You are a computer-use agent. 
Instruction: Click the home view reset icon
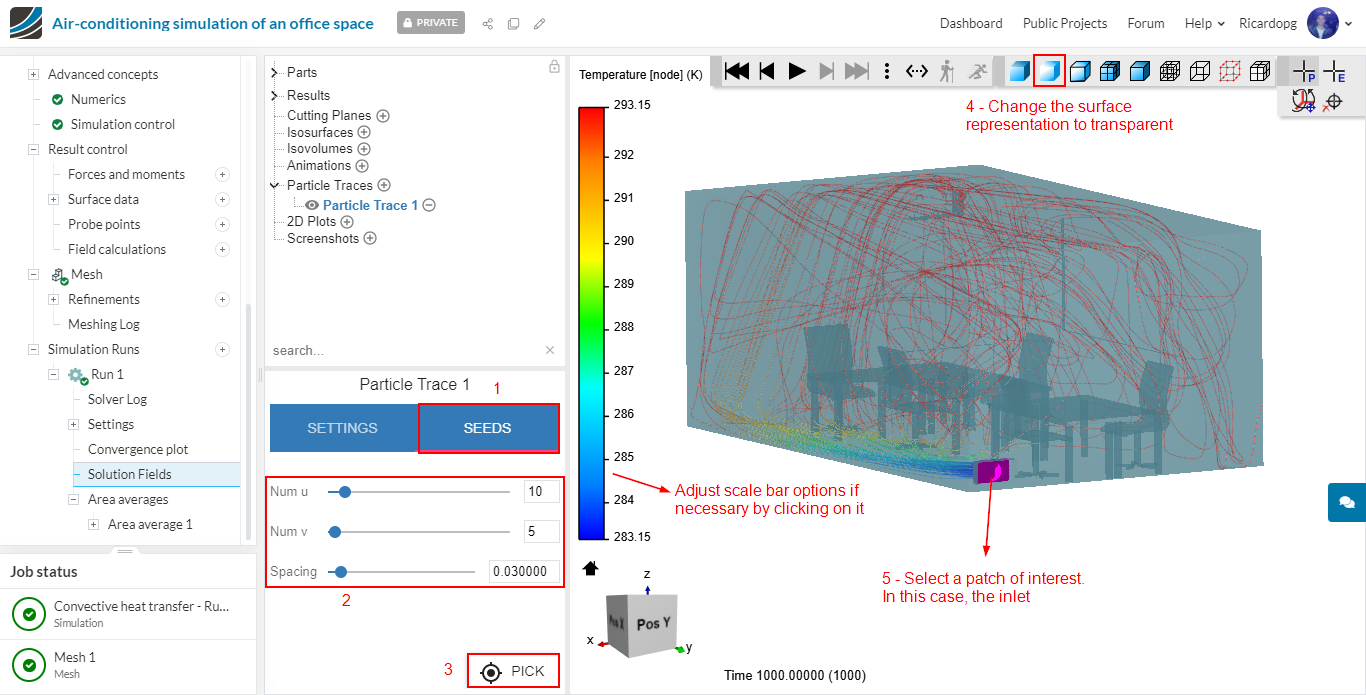590,568
